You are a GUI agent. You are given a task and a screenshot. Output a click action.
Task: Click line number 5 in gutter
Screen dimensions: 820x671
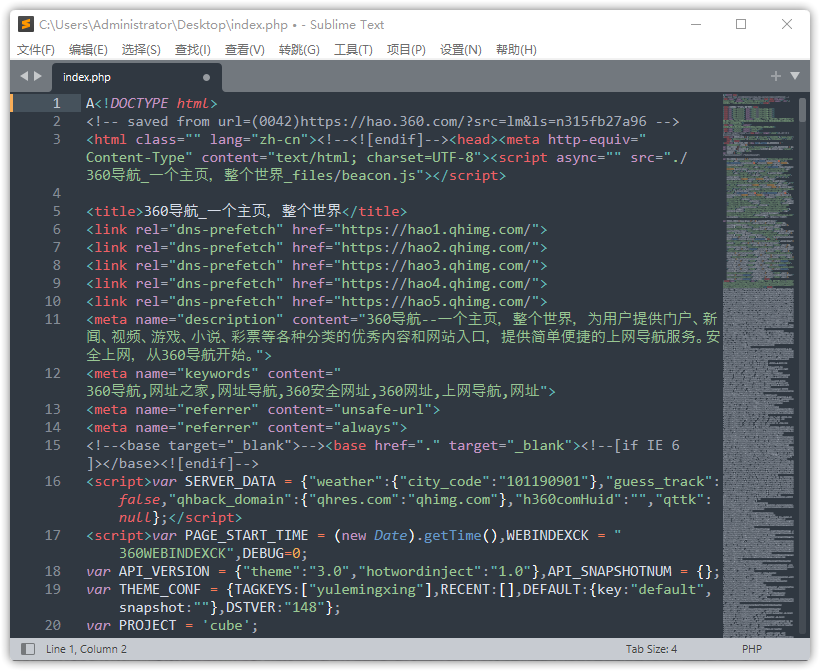tap(56, 211)
